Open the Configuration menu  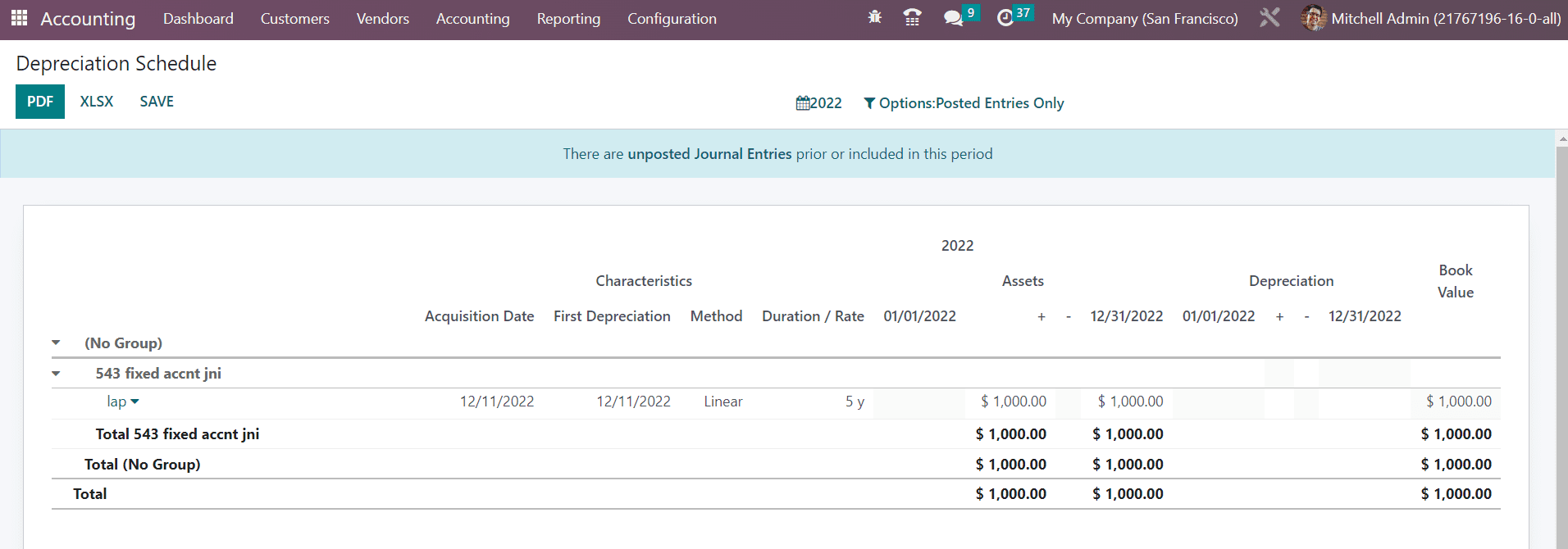click(672, 19)
